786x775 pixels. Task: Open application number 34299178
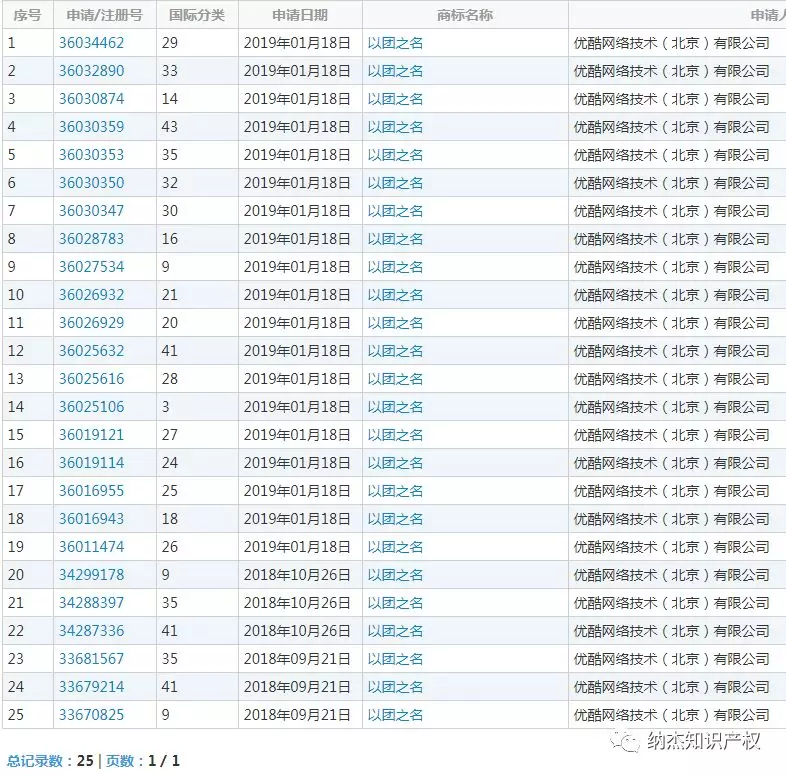click(91, 575)
